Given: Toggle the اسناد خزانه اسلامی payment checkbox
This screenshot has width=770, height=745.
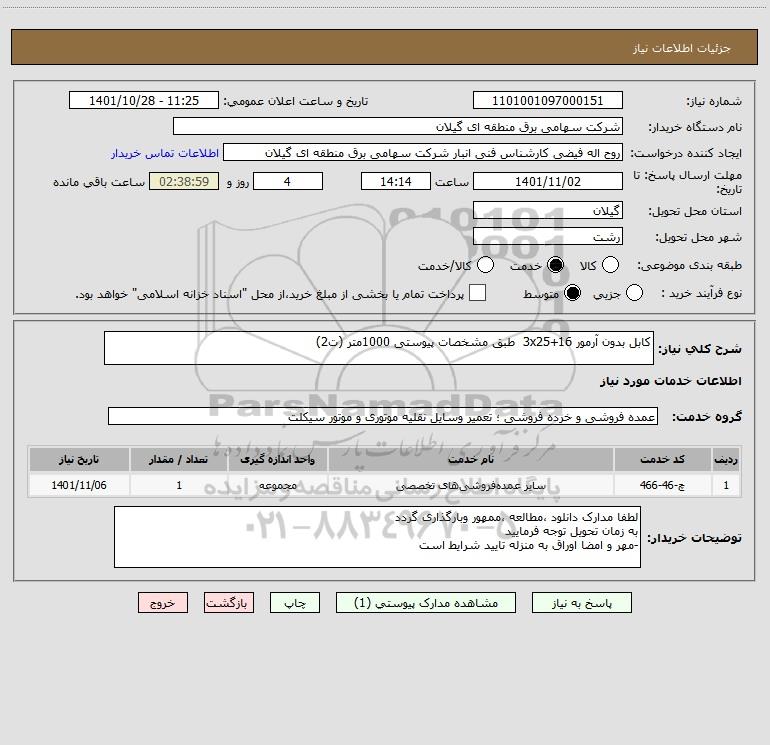Looking at the screenshot, I should [x=477, y=293].
